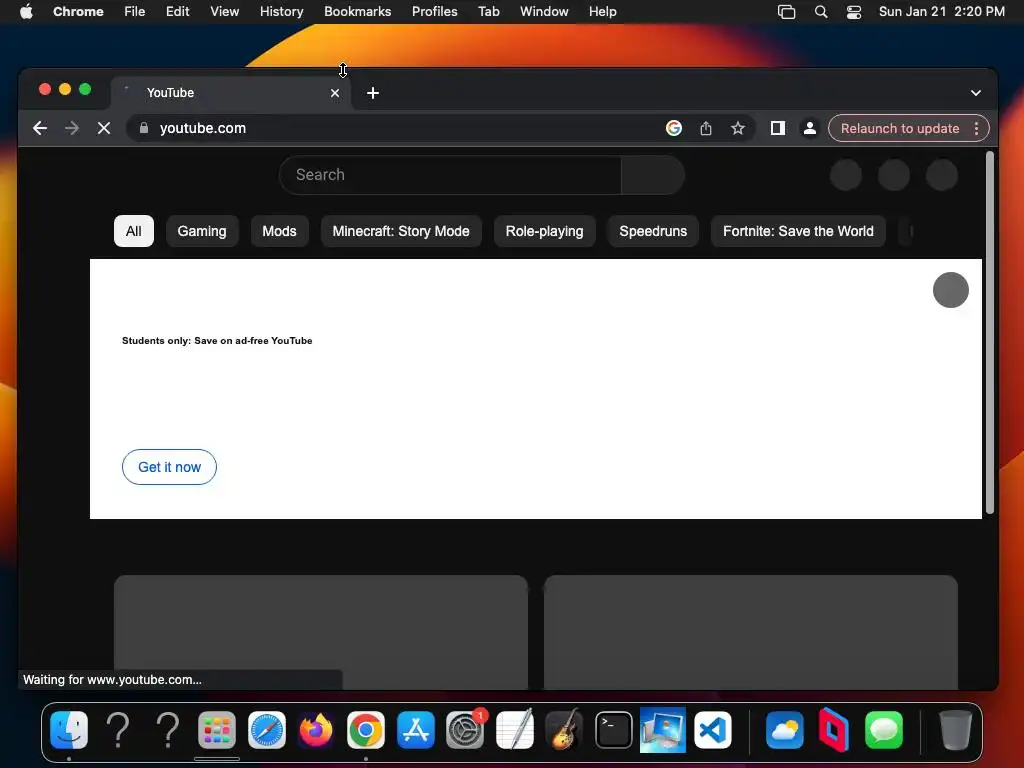
Task: Open Chrome three-dot menu
Action: coord(976,128)
